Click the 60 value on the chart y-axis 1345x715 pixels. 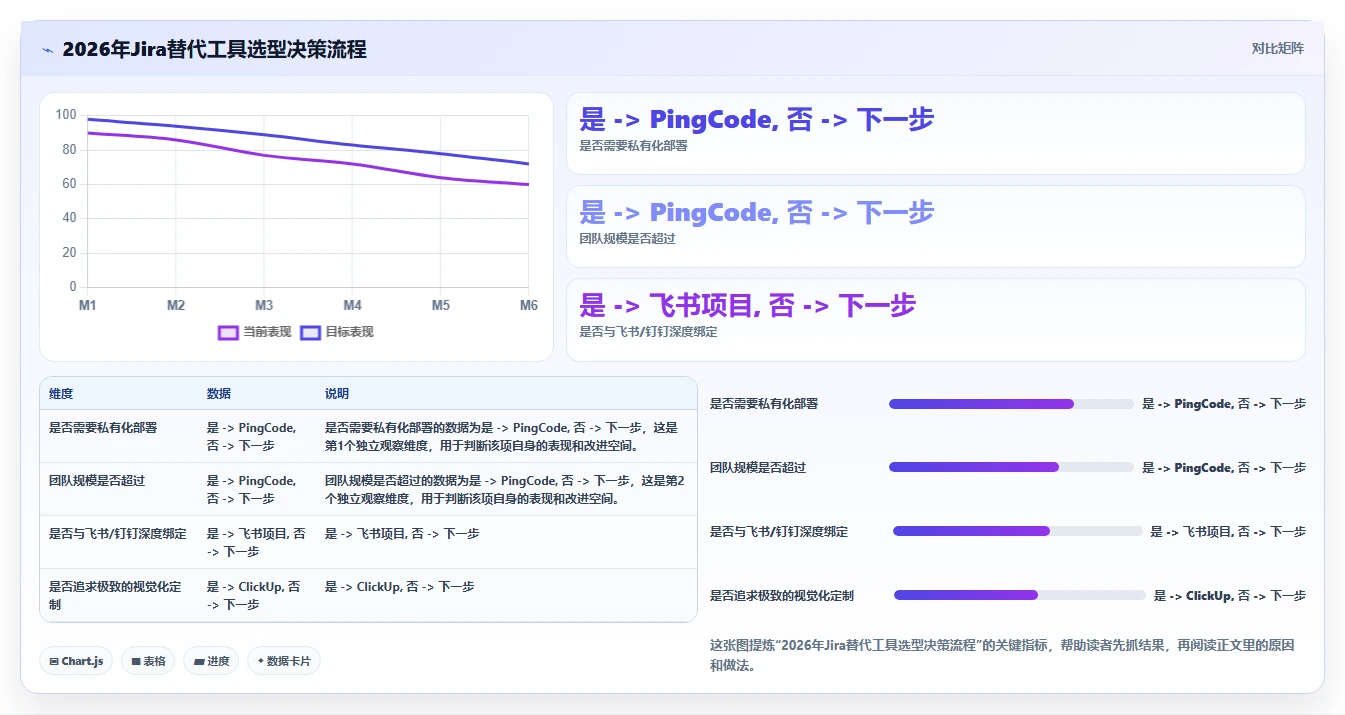[x=69, y=184]
